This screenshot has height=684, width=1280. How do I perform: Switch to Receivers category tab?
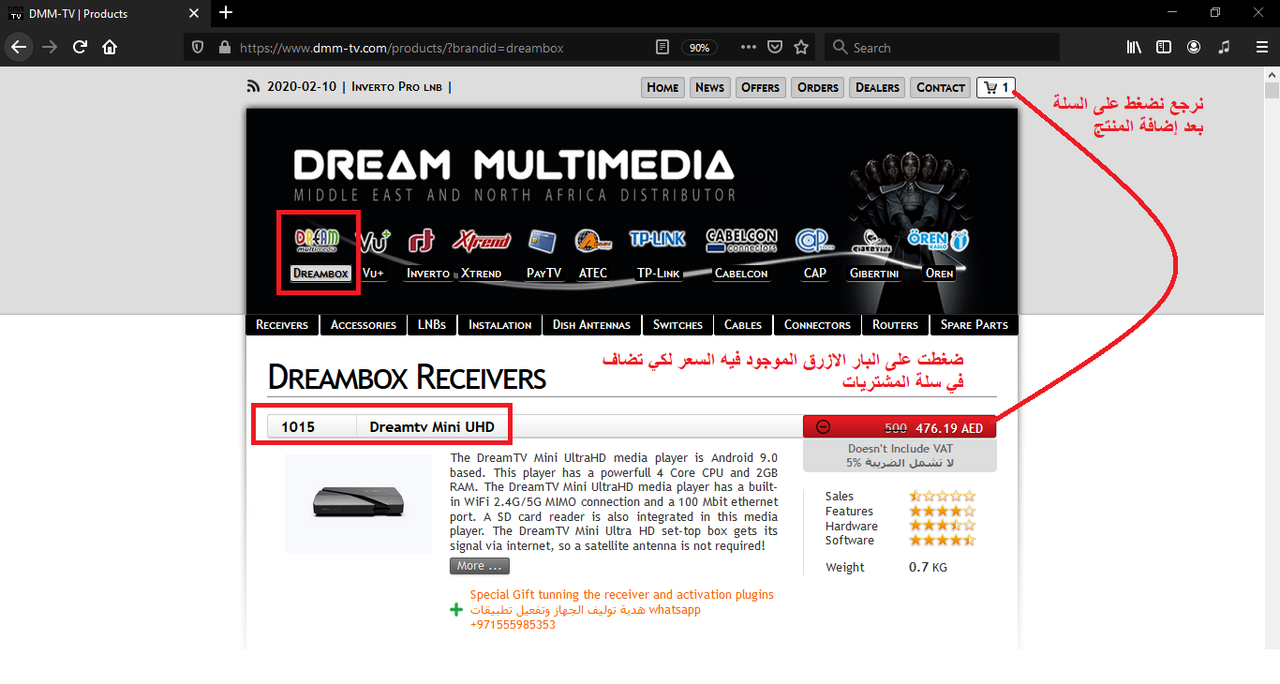click(x=282, y=325)
